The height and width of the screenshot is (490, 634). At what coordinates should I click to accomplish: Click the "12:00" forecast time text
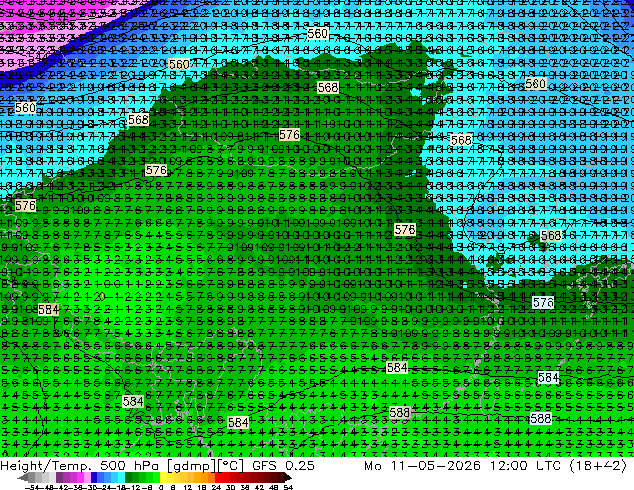(508, 466)
